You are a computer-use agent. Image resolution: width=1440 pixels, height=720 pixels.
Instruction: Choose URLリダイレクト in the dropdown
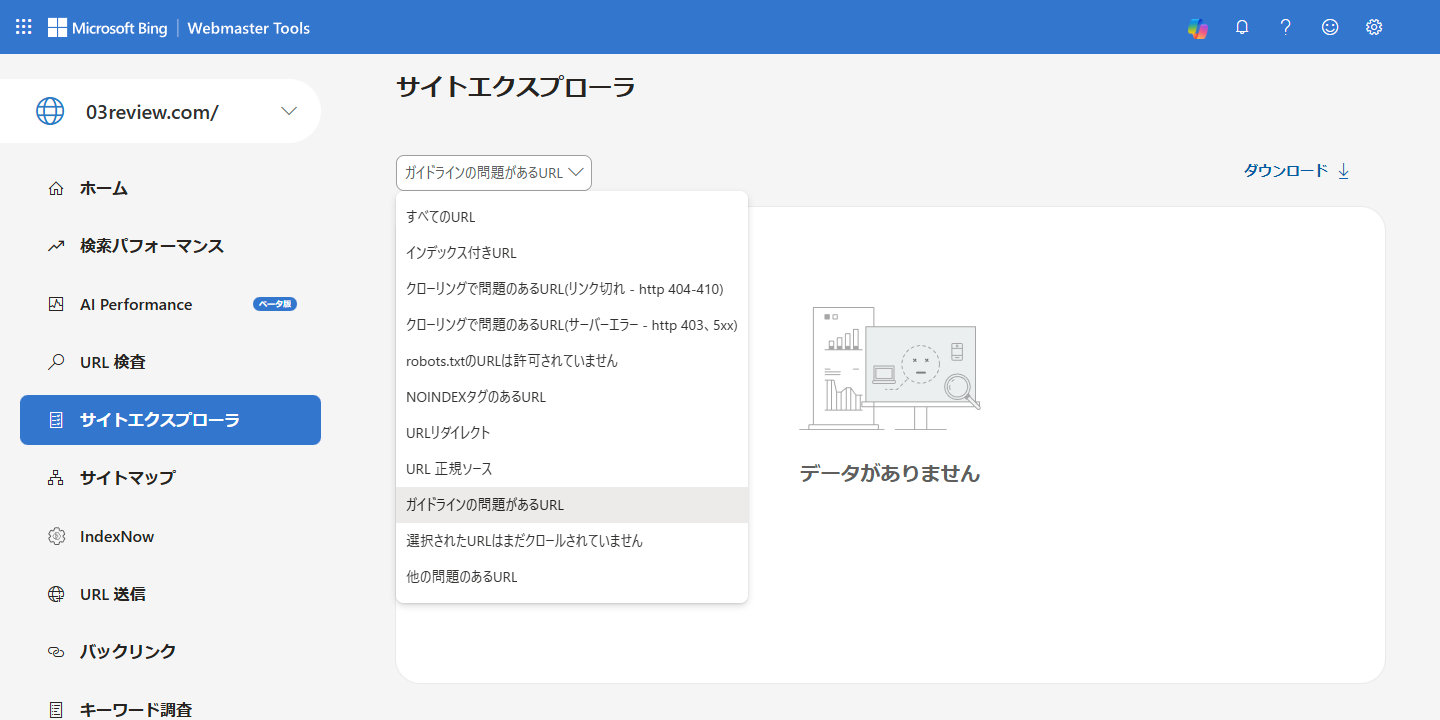click(x=448, y=433)
